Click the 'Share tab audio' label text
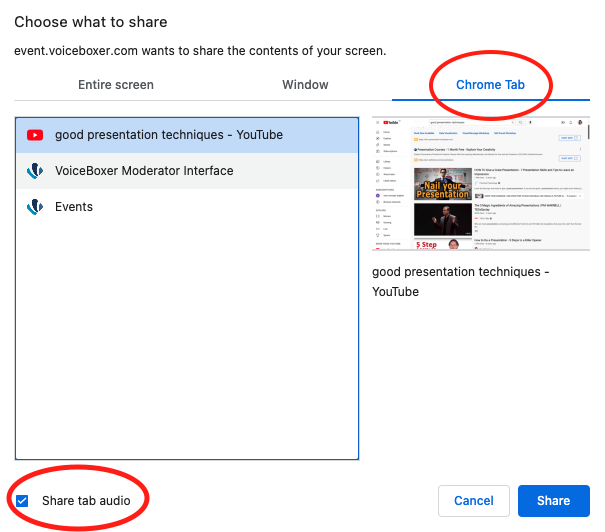The image size is (605, 532). point(86,501)
